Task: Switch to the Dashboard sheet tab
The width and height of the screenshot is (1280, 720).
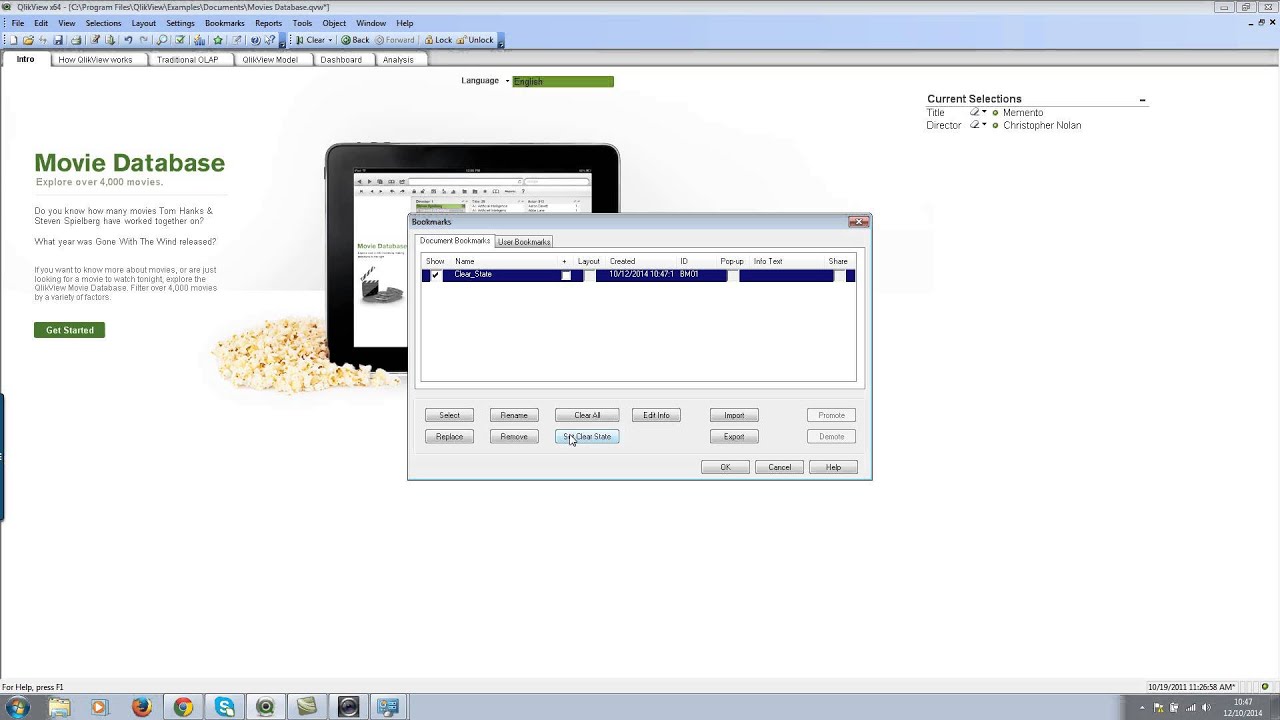Action: point(341,60)
